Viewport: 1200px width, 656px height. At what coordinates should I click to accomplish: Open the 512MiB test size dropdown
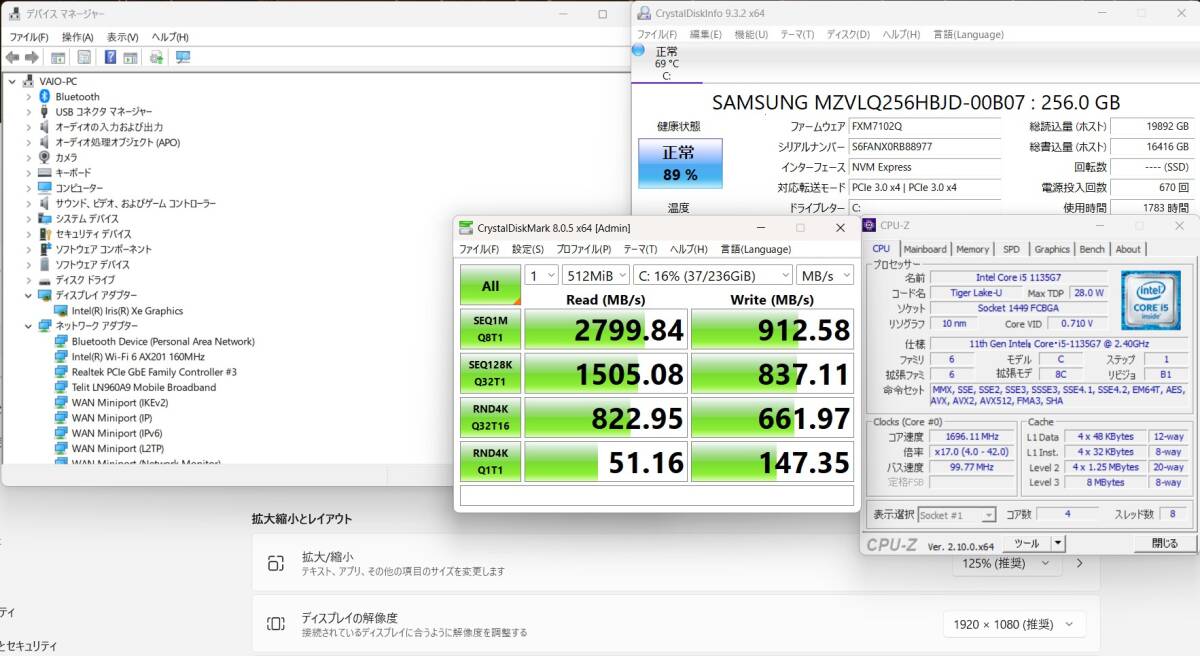596,275
